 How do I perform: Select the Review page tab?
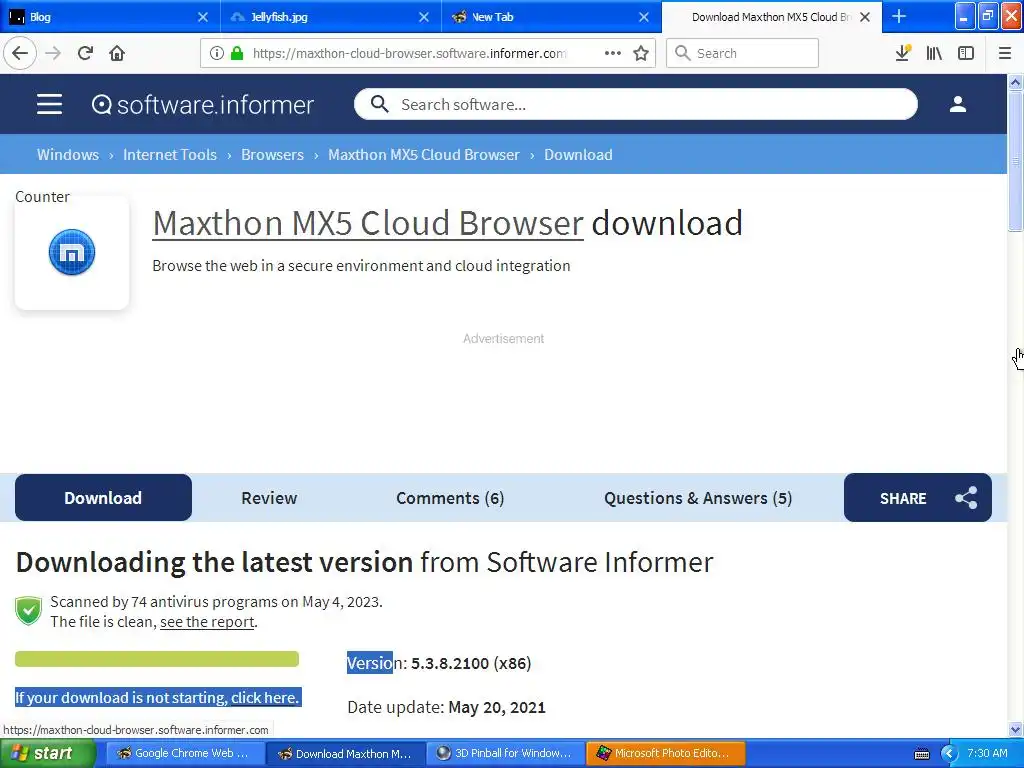point(269,498)
